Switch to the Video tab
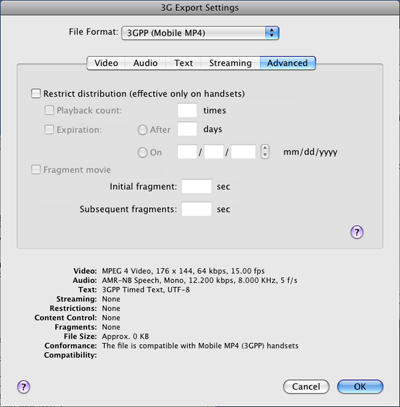Viewport: 400px width, 407px height. 106,63
